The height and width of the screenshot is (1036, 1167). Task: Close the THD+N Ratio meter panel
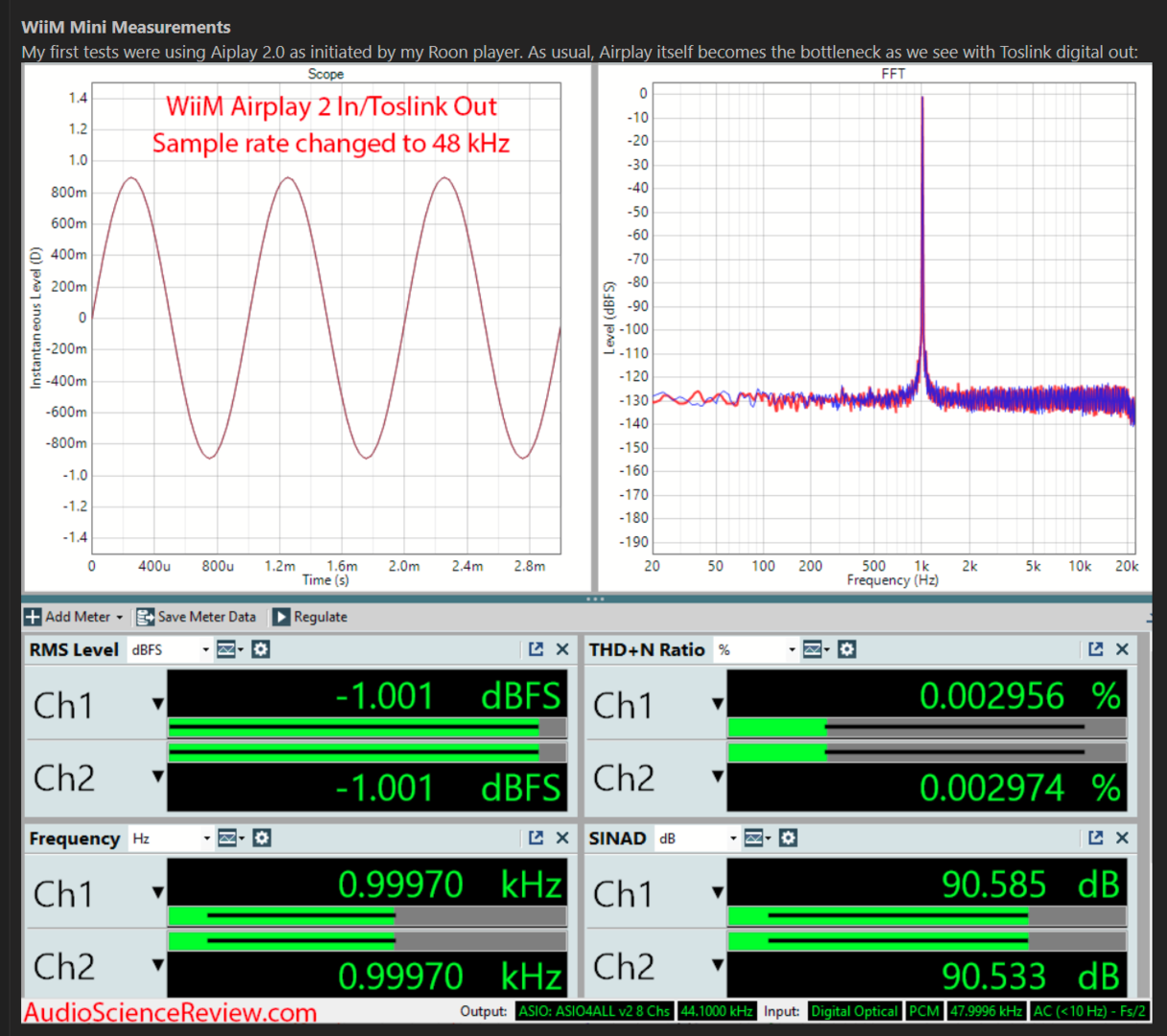click(x=1122, y=649)
